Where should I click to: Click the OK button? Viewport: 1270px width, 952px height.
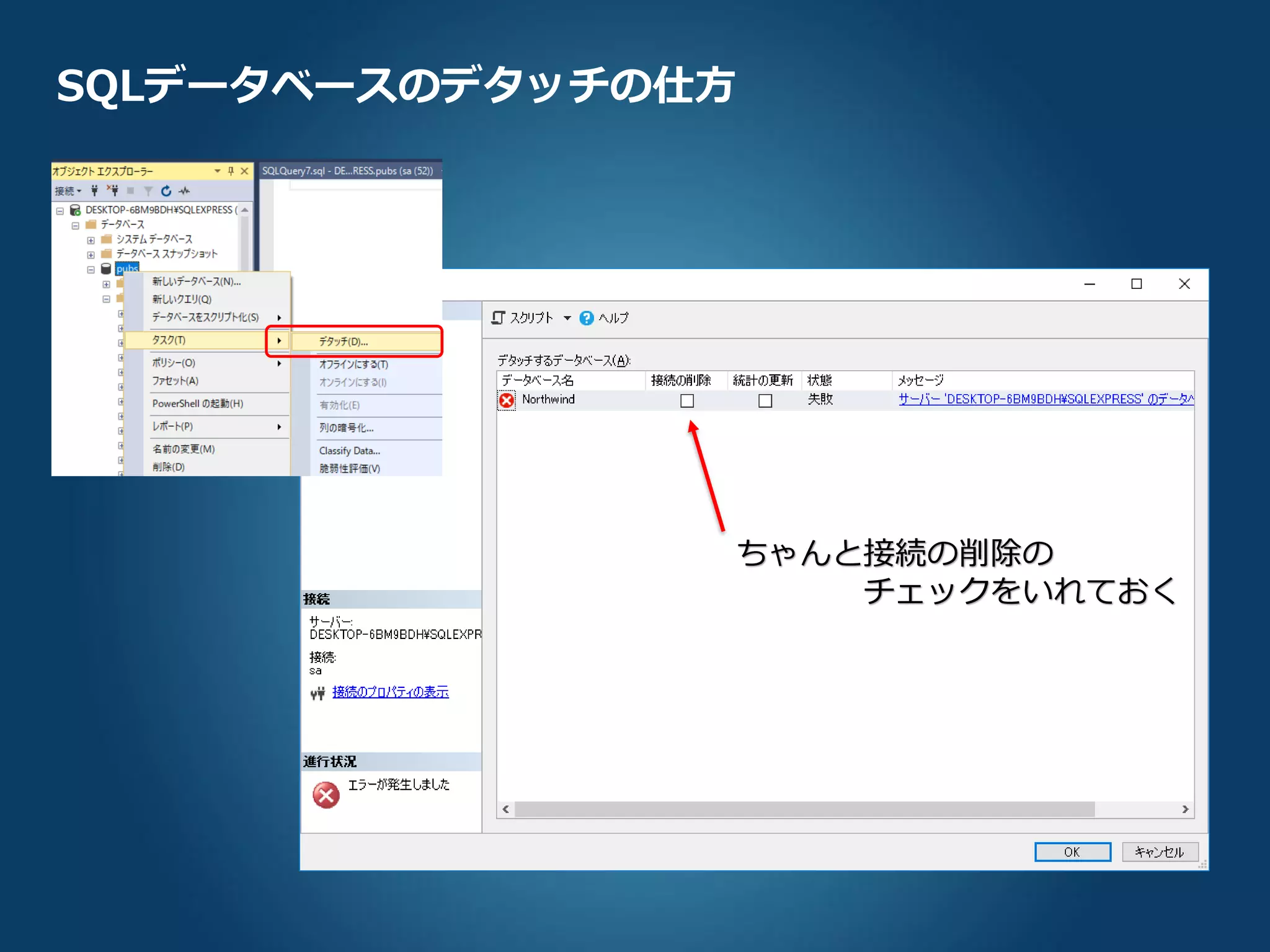point(1072,852)
